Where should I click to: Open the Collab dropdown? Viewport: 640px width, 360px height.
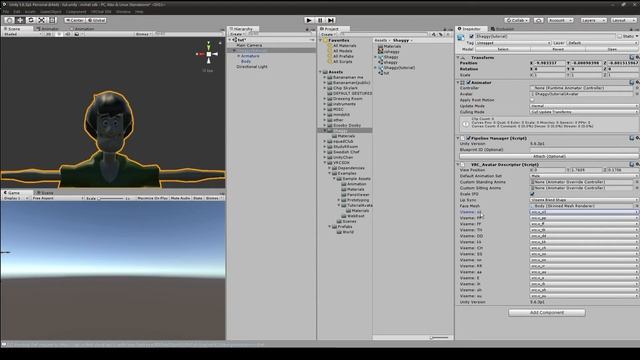[x=517, y=20]
